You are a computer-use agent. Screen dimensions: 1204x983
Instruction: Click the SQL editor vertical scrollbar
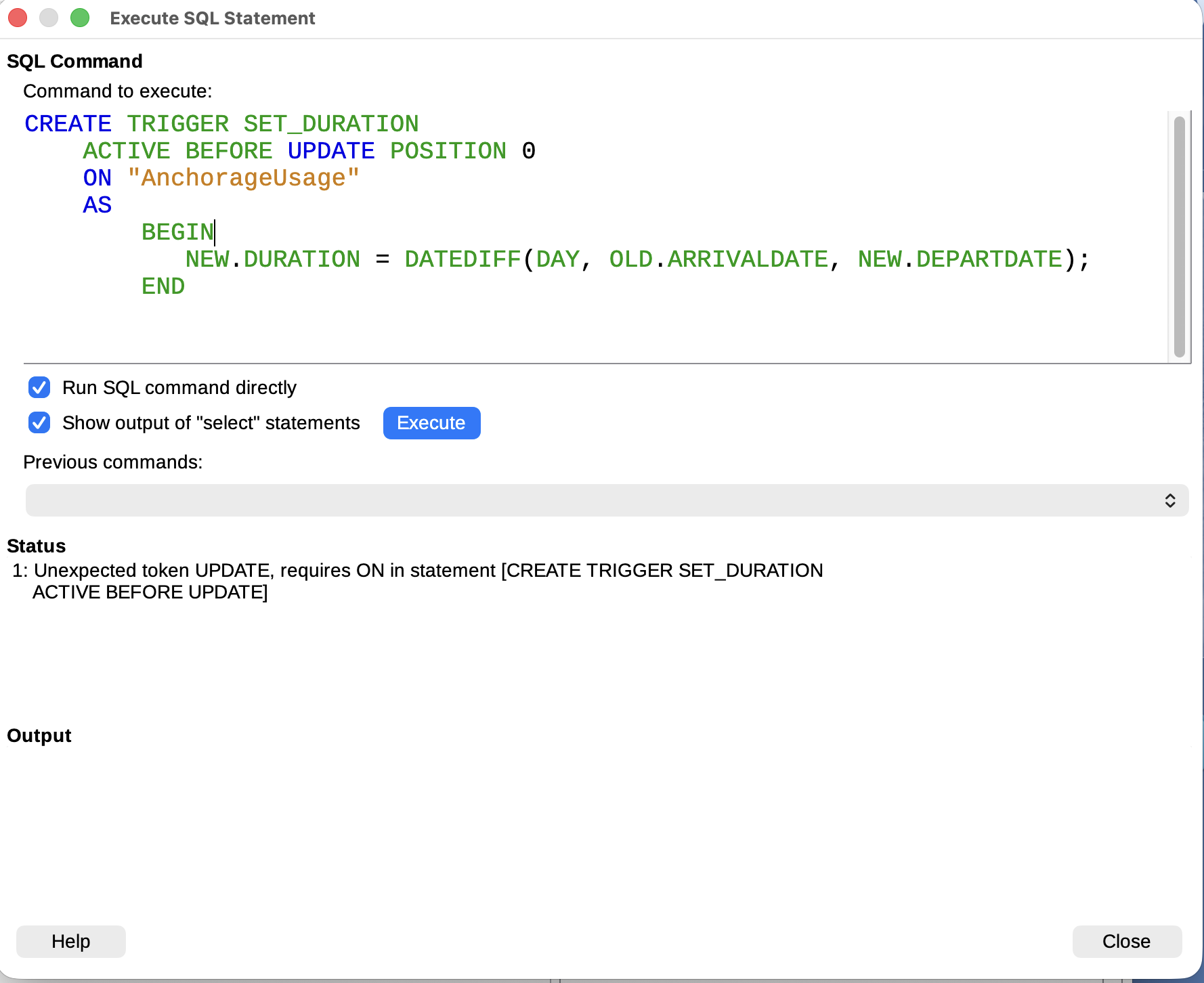[1179, 236]
